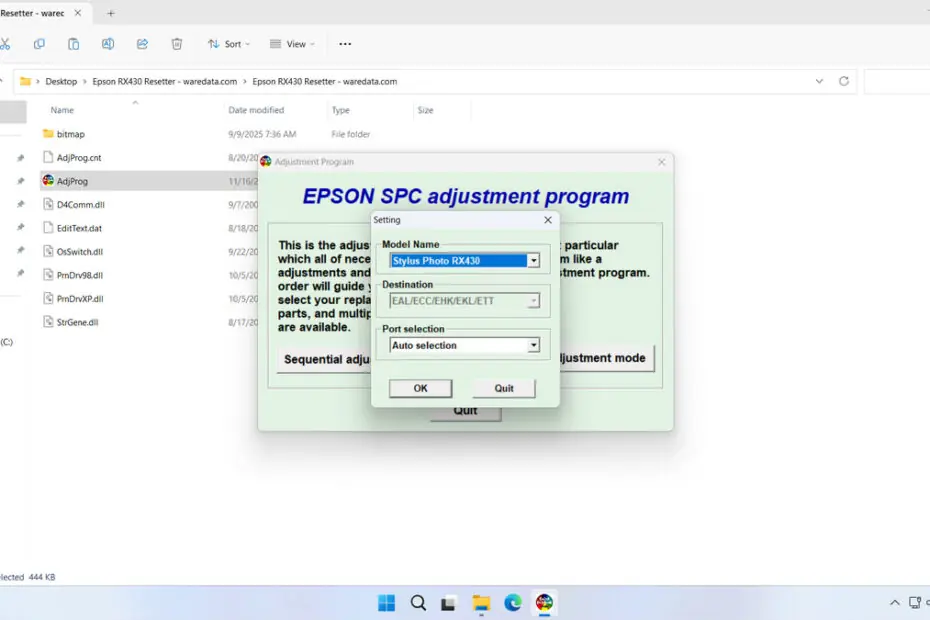Open the View dropdown in Explorer
The image size is (930, 620).
tap(292, 44)
